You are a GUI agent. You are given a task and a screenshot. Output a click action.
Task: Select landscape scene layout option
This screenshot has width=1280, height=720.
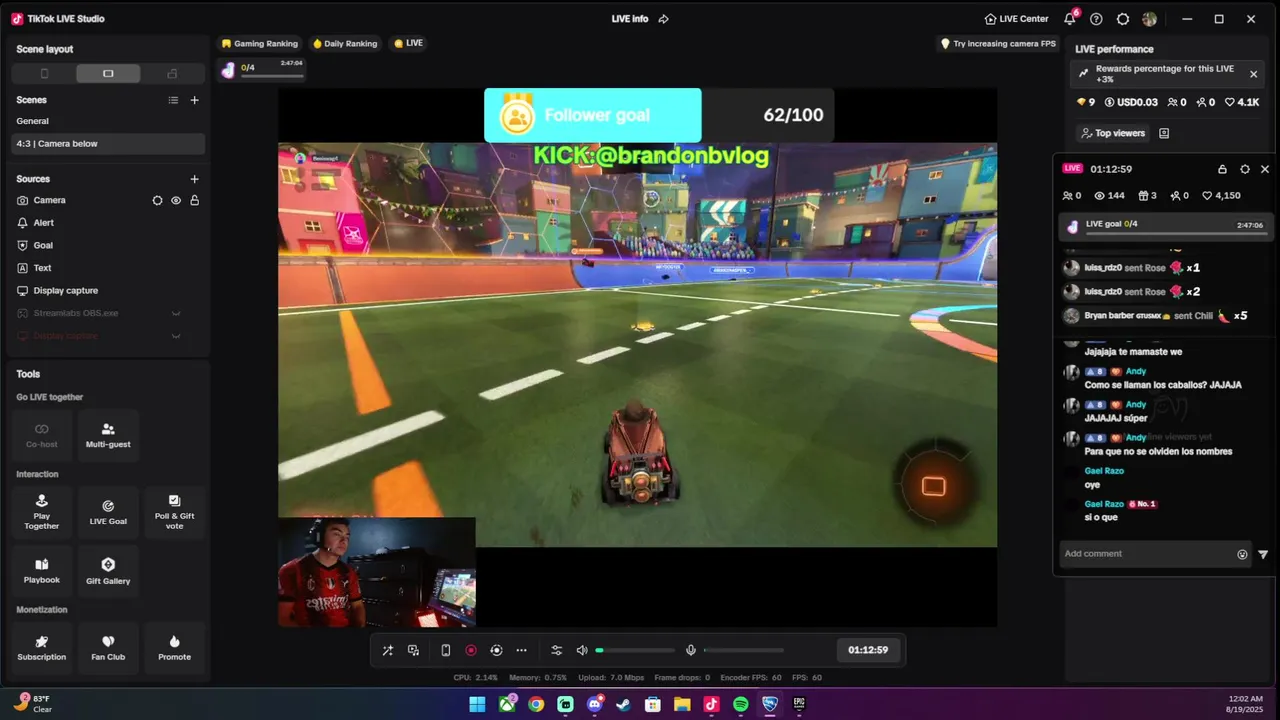point(108,73)
